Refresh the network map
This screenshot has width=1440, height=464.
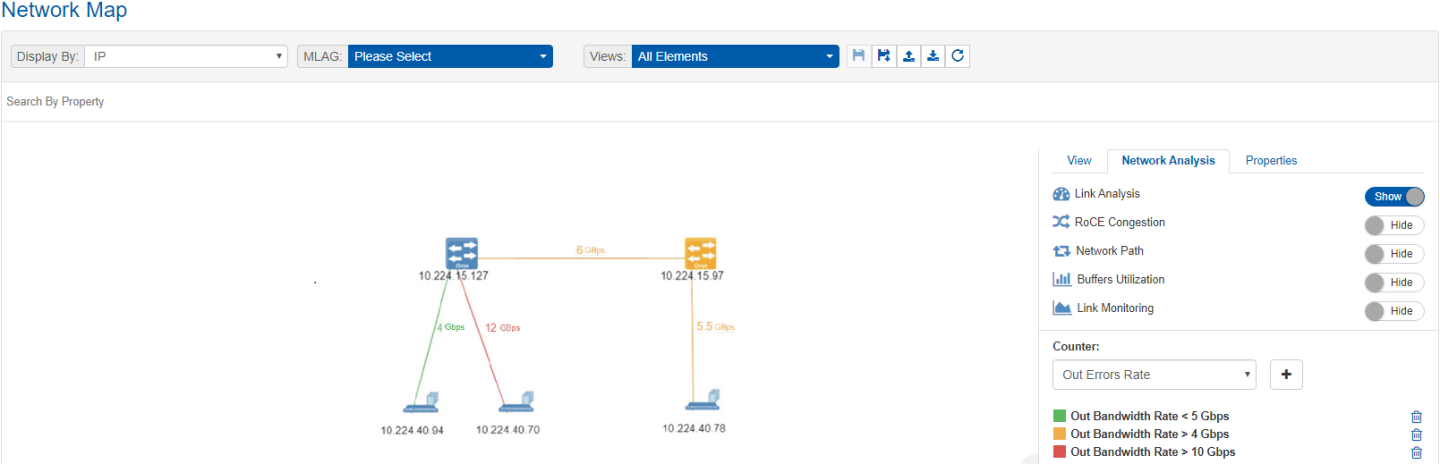point(957,56)
